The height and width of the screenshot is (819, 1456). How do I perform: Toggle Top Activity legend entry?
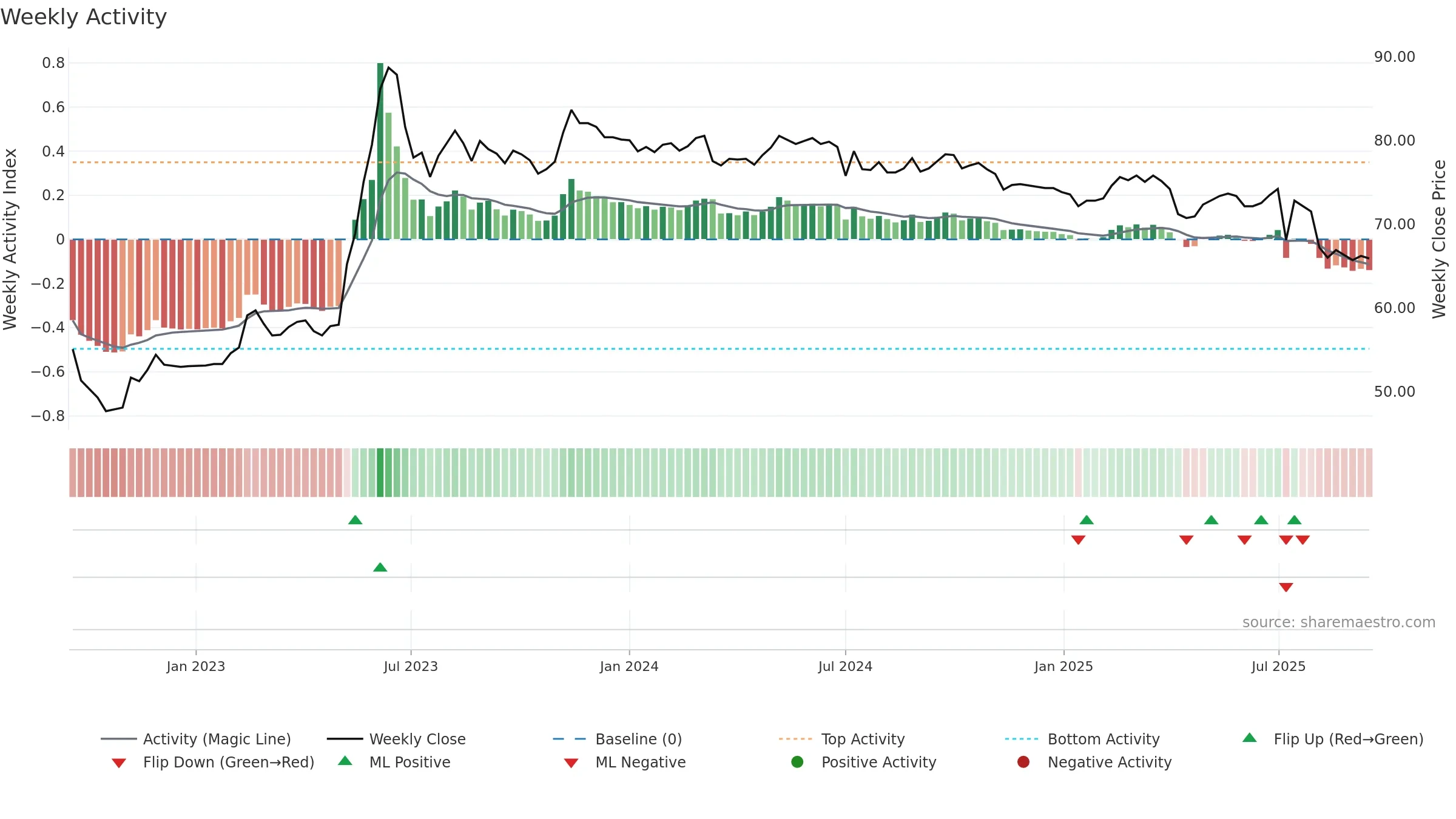(842, 739)
